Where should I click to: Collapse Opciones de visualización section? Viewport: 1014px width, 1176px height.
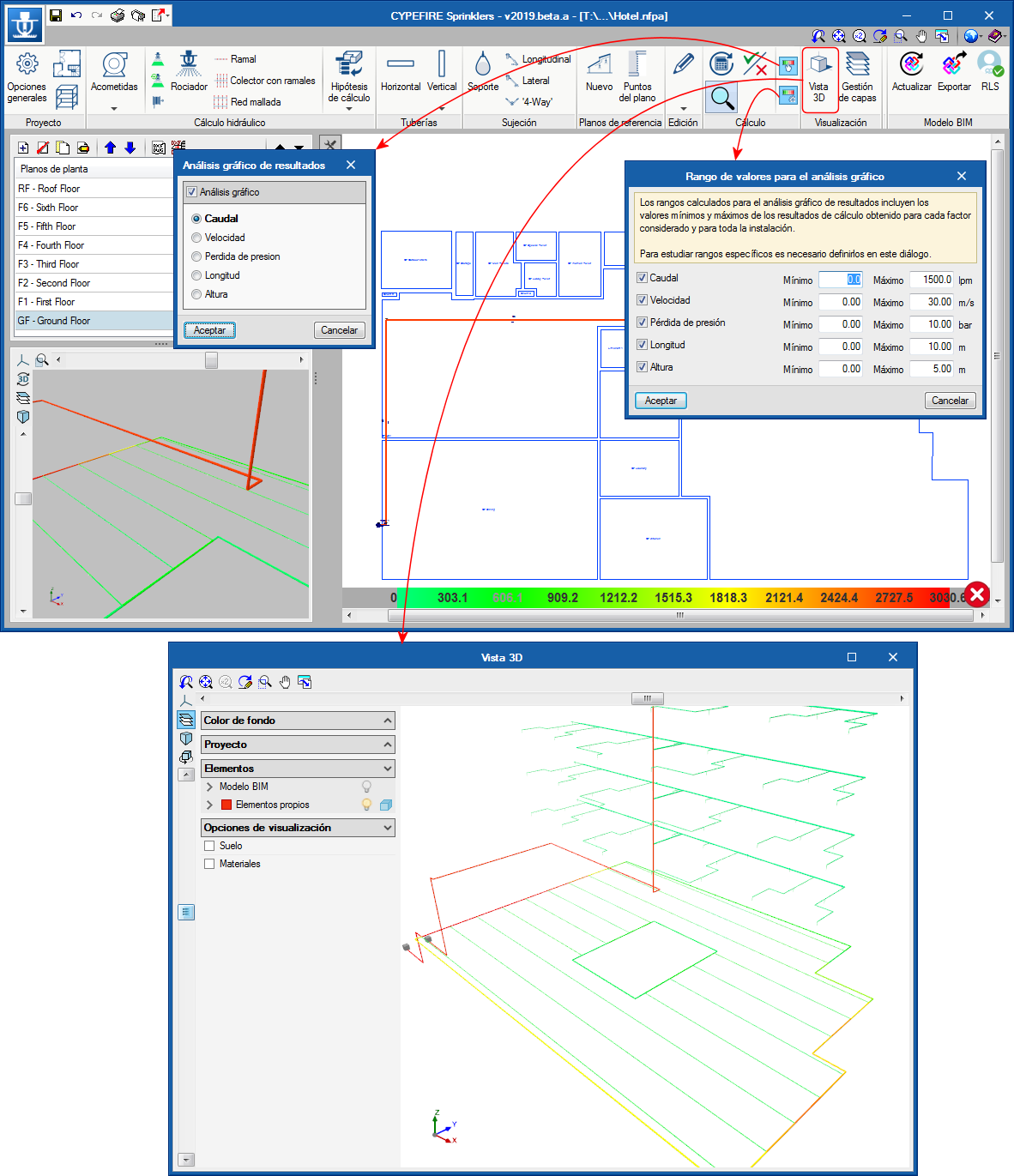(x=298, y=828)
